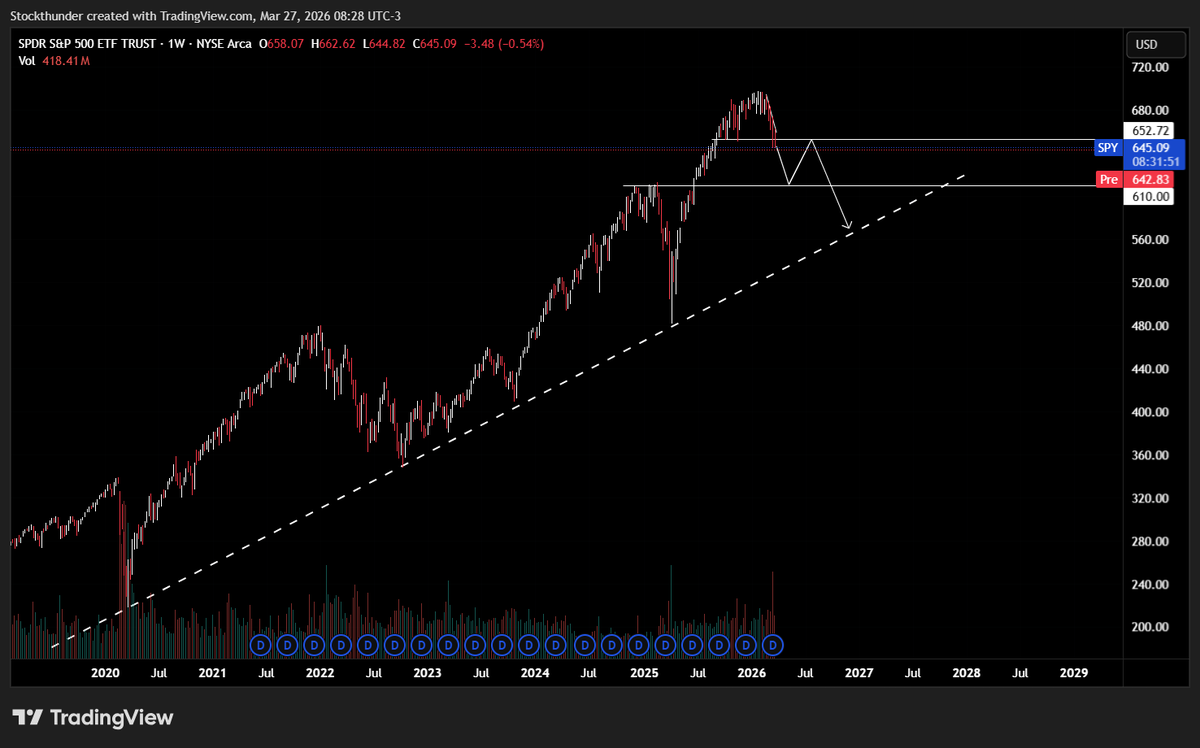Click the 2021 time axis label
Image resolution: width=1200 pixels, height=748 pixels.
pos(212,674)
